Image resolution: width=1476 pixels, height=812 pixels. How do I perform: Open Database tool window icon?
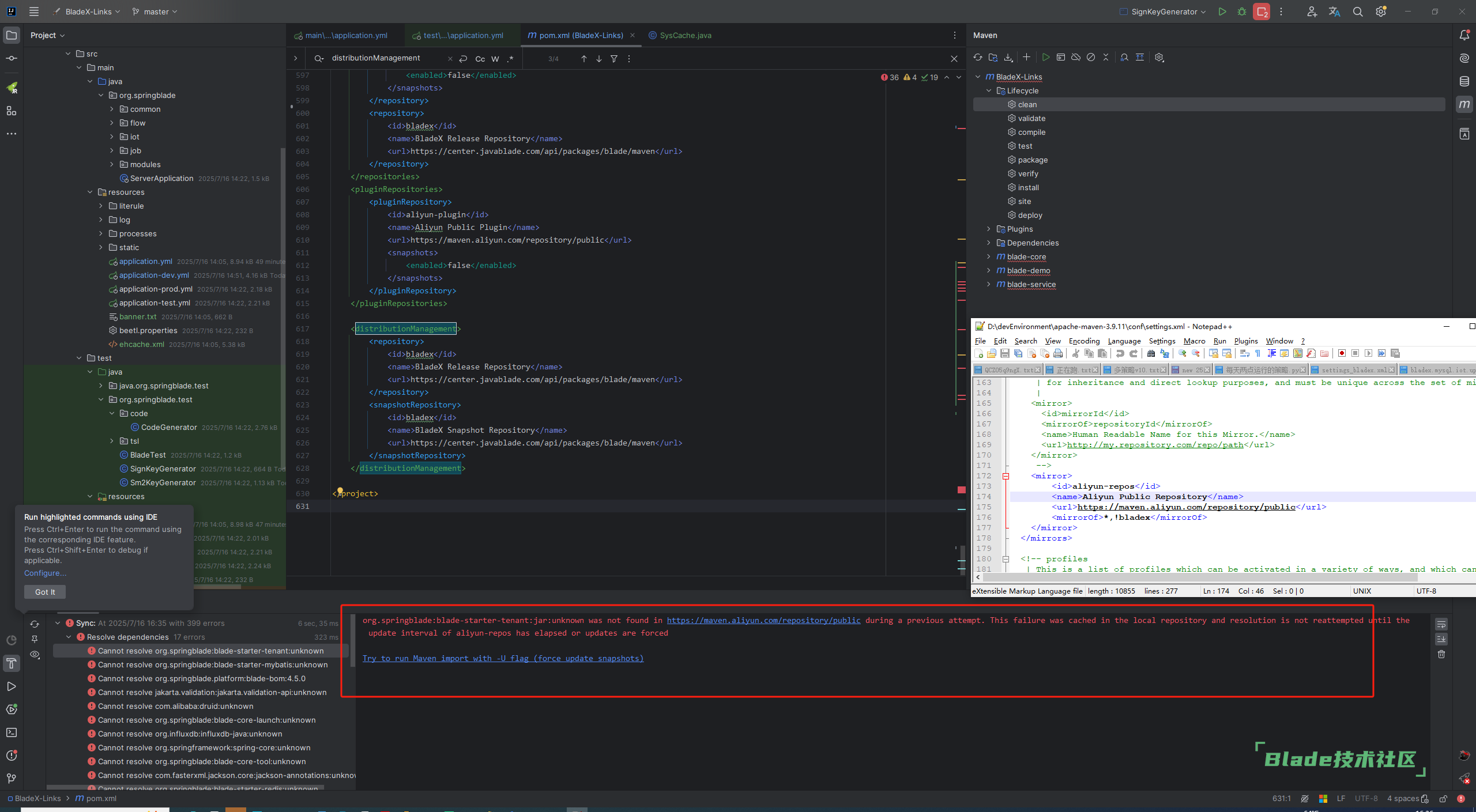[1464, 81]
